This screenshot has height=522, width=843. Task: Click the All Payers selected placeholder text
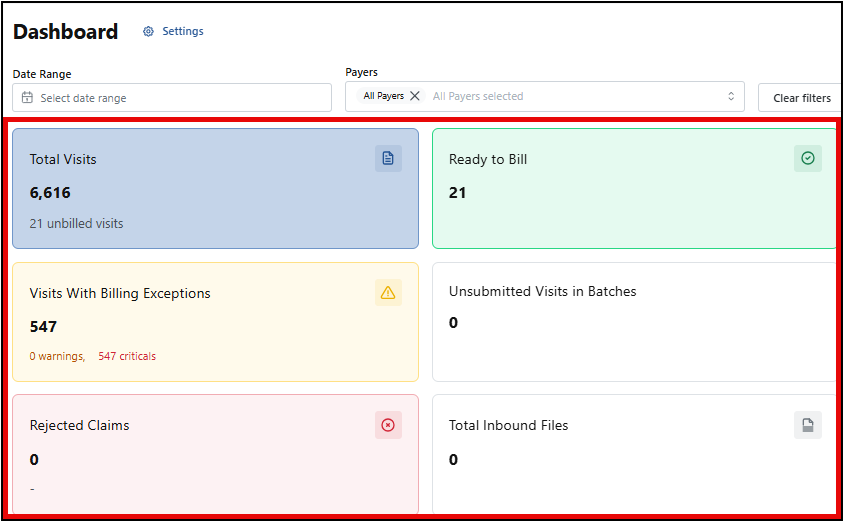pyautogui.click(x=478, y=97)
